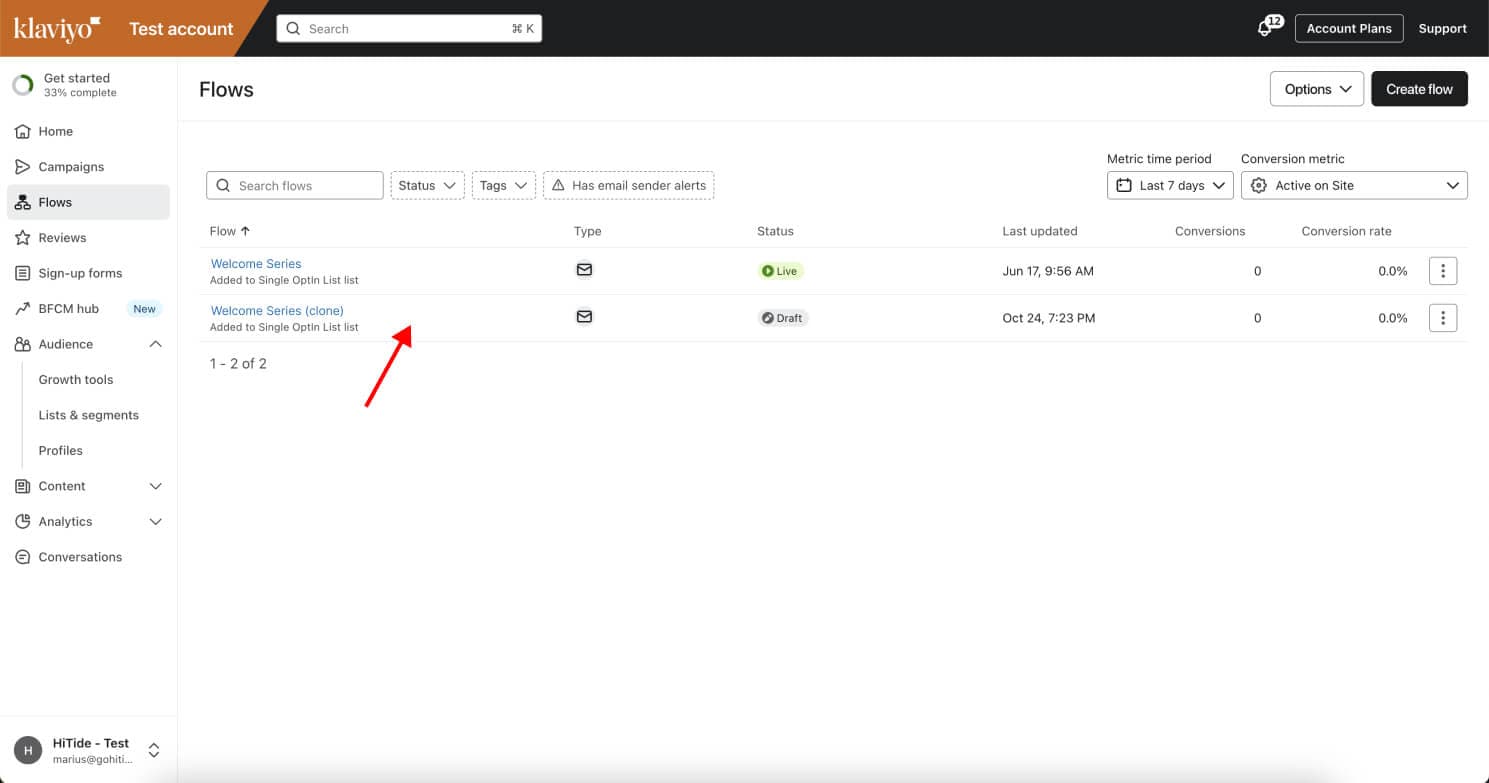Open the Welcome Series (clone) flow link

pos(277,311)
